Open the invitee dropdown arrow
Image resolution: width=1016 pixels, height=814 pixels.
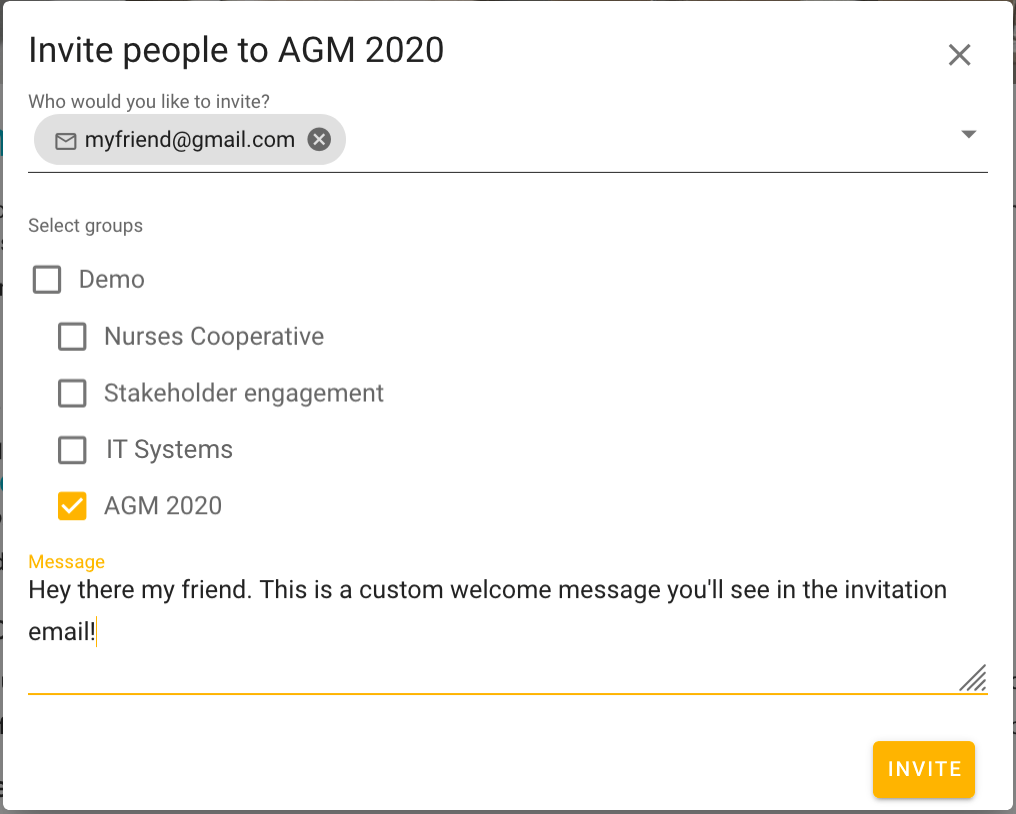(x=968, y=135)
